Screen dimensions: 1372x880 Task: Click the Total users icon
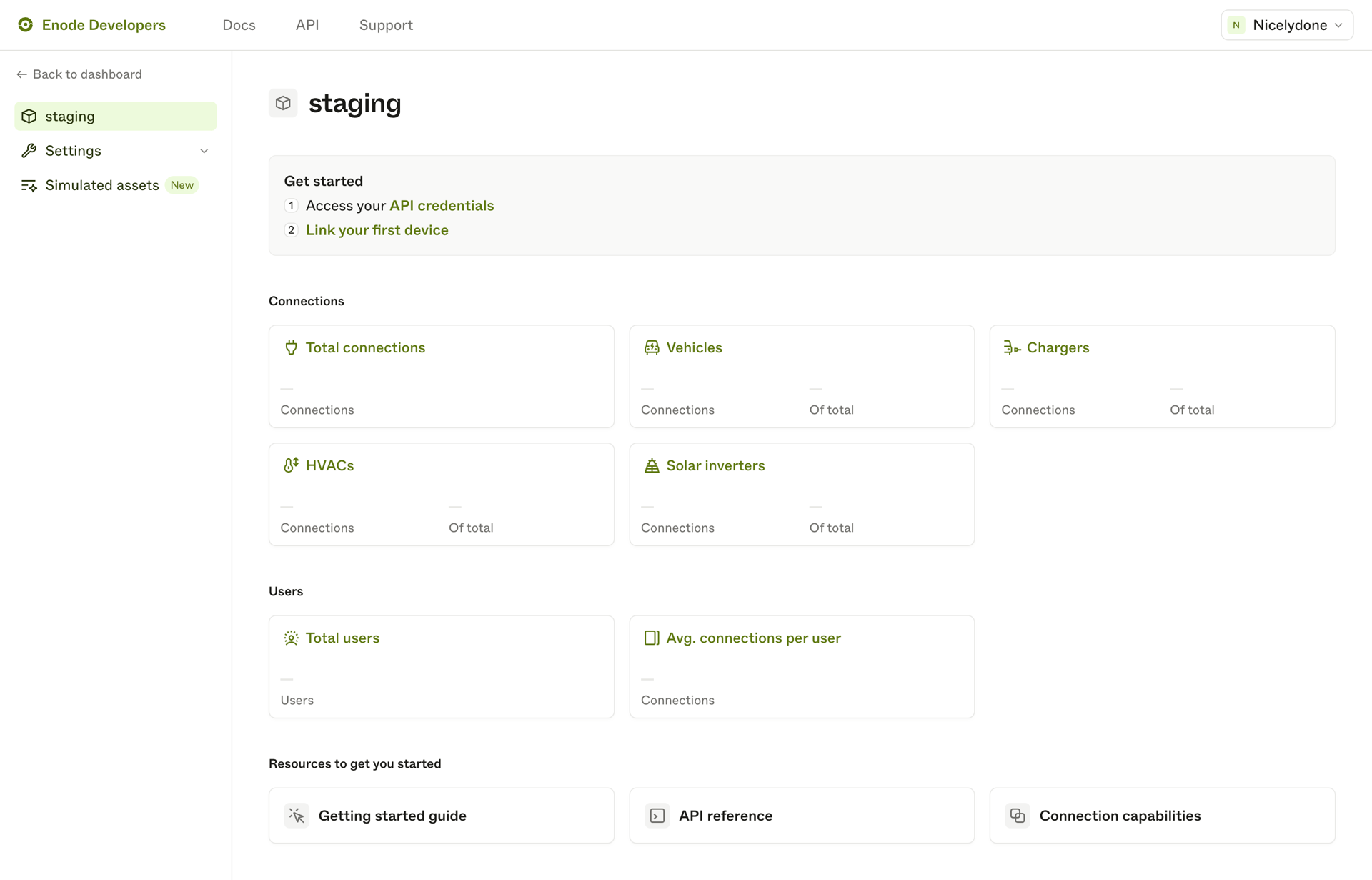(x=290, y=638)
